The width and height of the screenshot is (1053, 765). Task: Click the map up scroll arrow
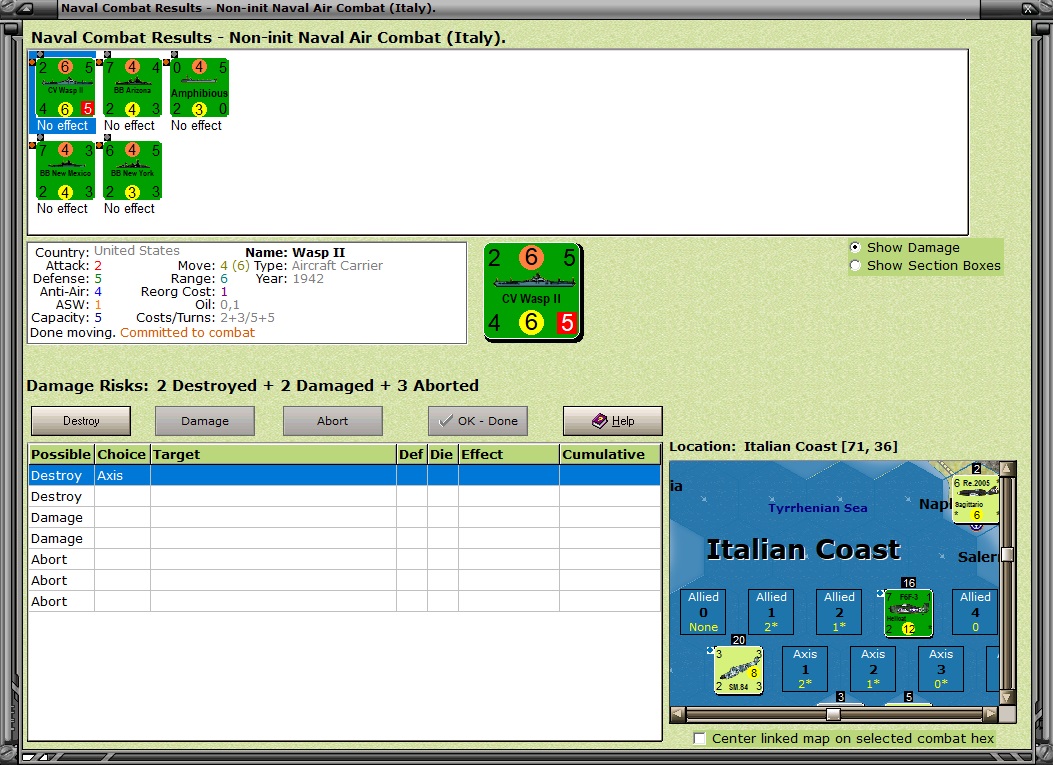coord(1007,468)
